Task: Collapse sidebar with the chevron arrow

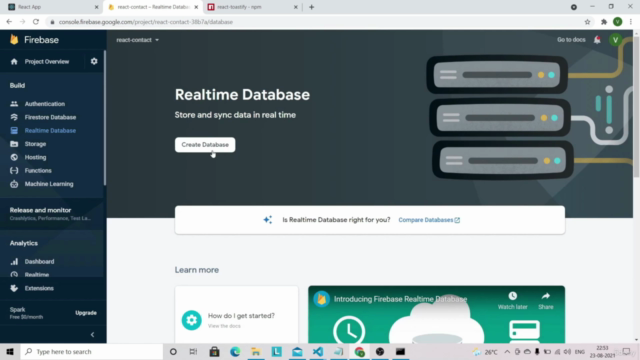Action: pyautogui.click(x=92, y=335)
